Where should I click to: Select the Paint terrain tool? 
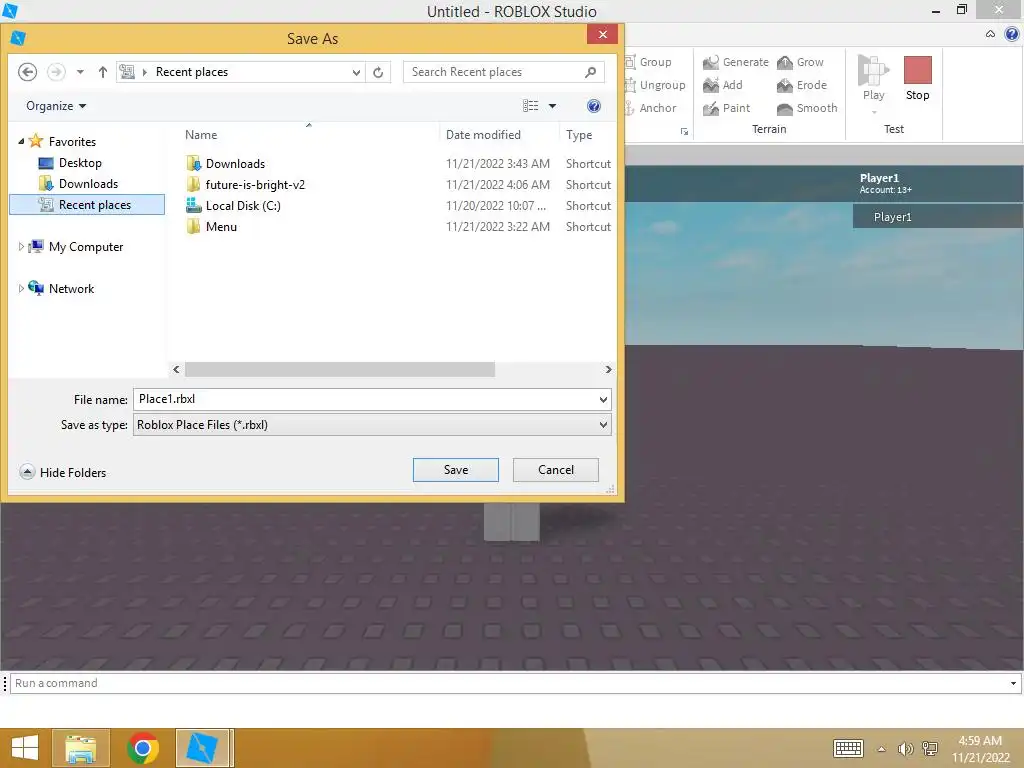point(726,108)
